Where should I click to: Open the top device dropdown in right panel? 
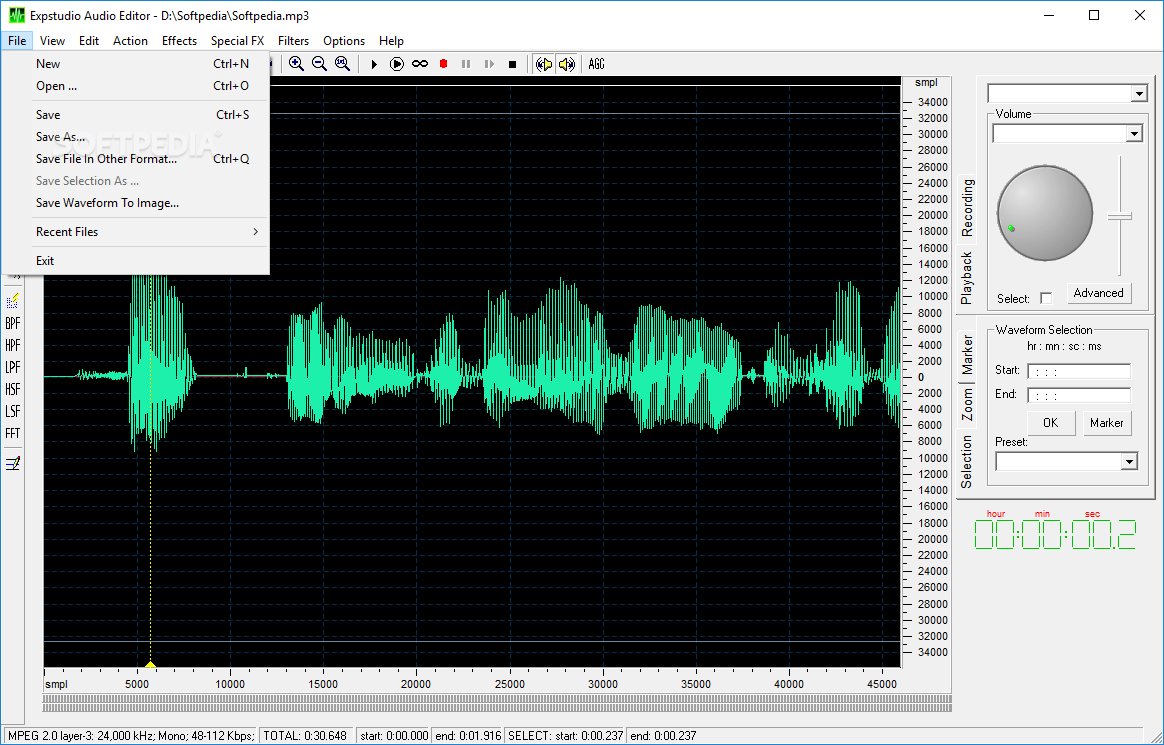point(1140,93)
